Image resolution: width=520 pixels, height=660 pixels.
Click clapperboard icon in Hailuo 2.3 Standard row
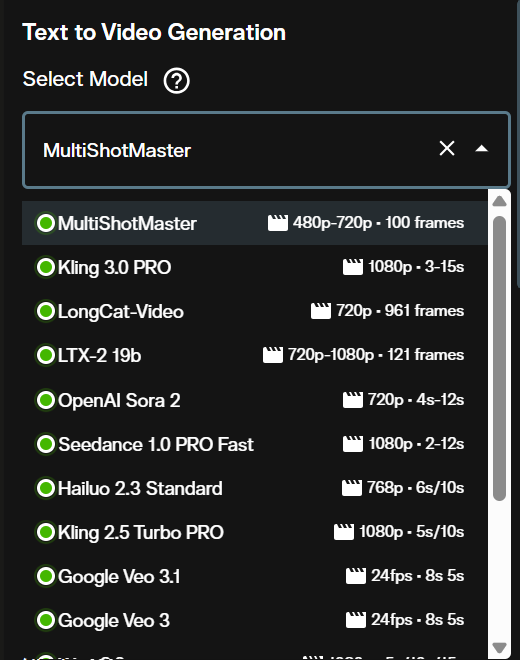point(352,488)
